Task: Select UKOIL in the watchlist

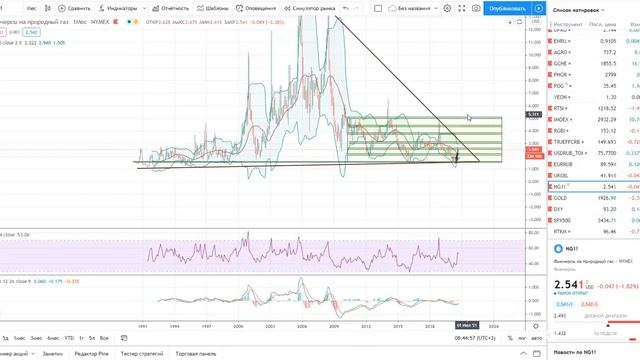Action: click(x=594, y=176)
